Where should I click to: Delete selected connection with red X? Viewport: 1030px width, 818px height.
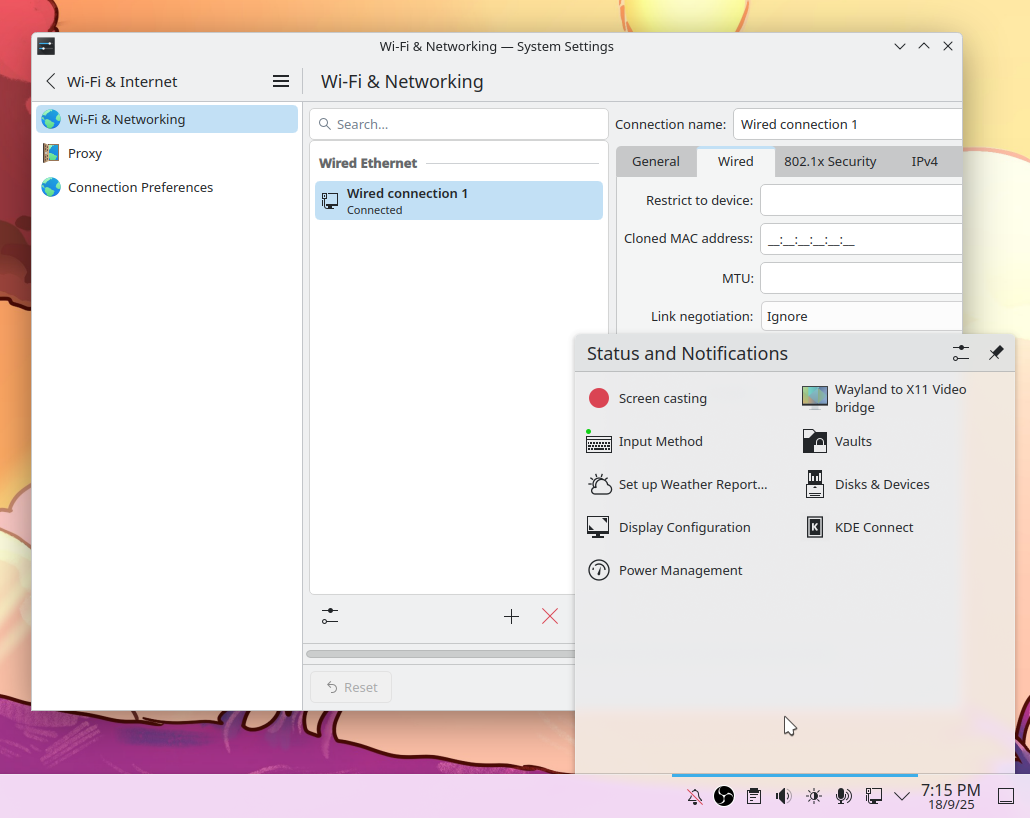point(550,616)
